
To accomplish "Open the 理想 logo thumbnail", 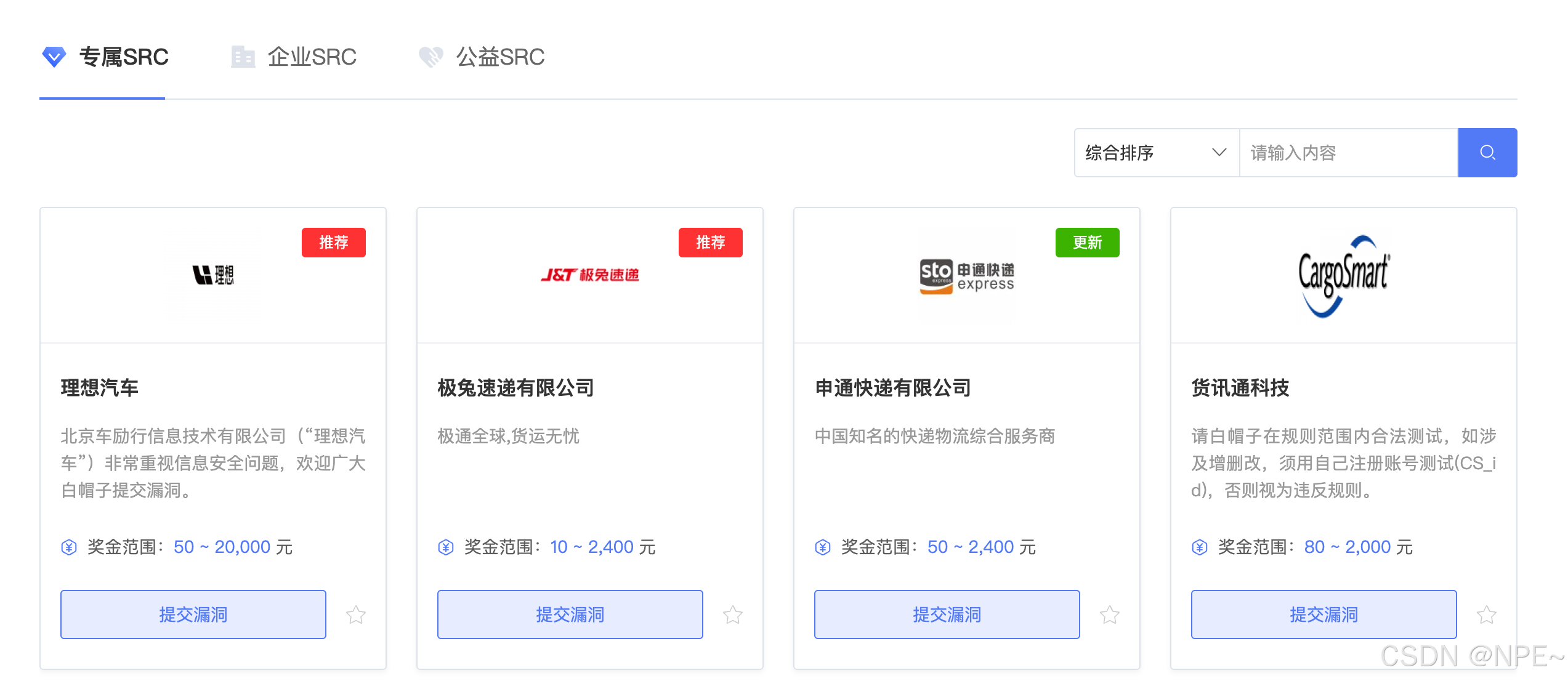I will pos(213,275).
